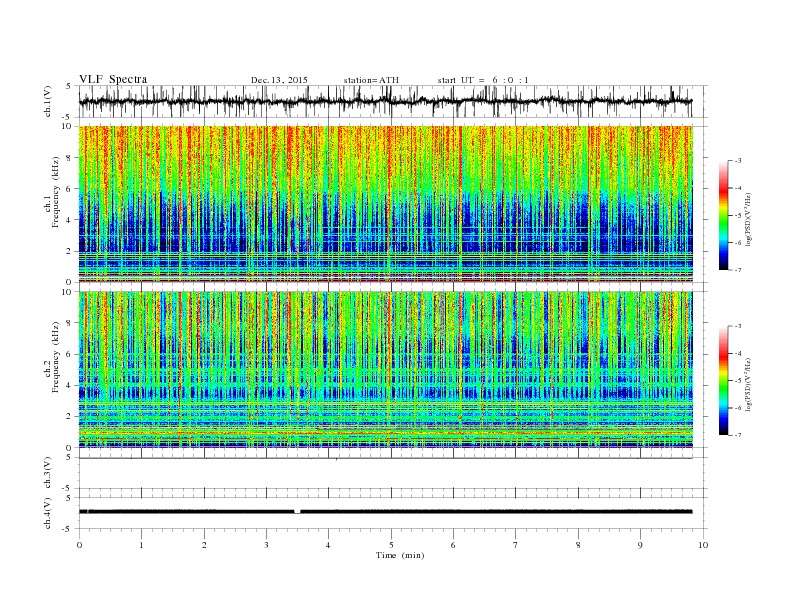Click the ch.2 spectrogram color scale bar
Viewport: 792px width, 612px height.
pos(724,381)
